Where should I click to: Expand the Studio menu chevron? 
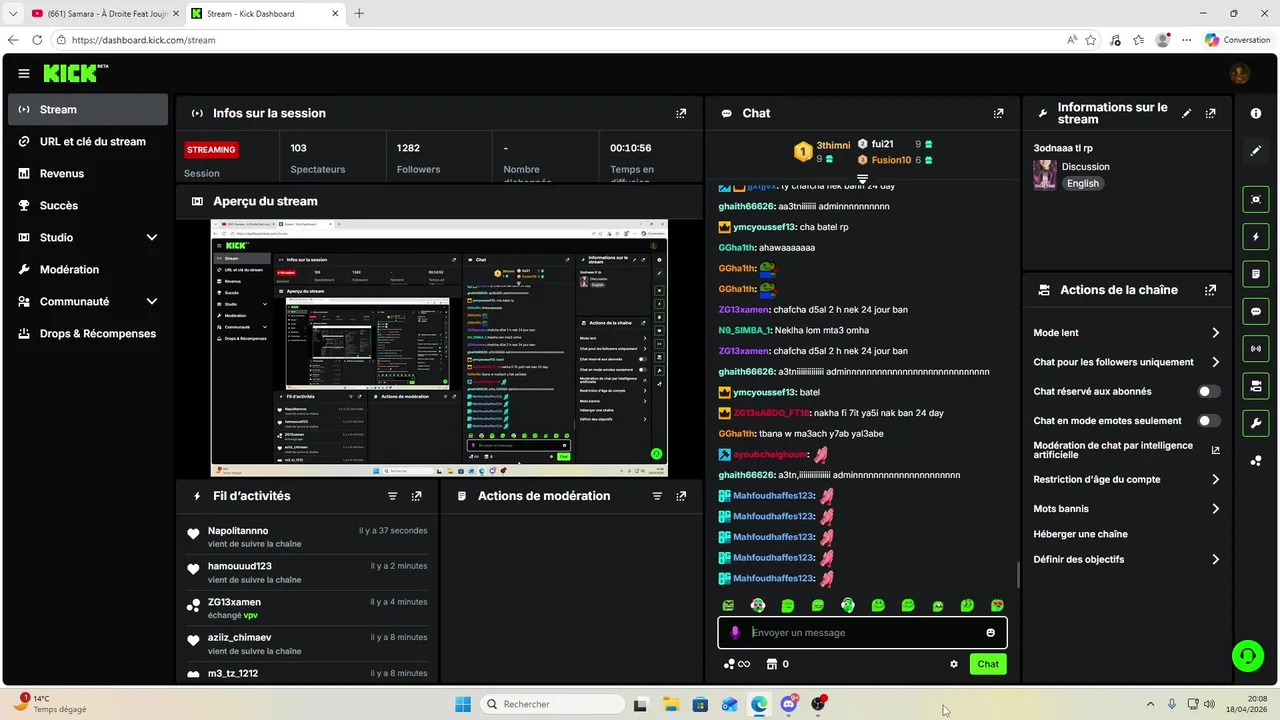click(152, 238)
